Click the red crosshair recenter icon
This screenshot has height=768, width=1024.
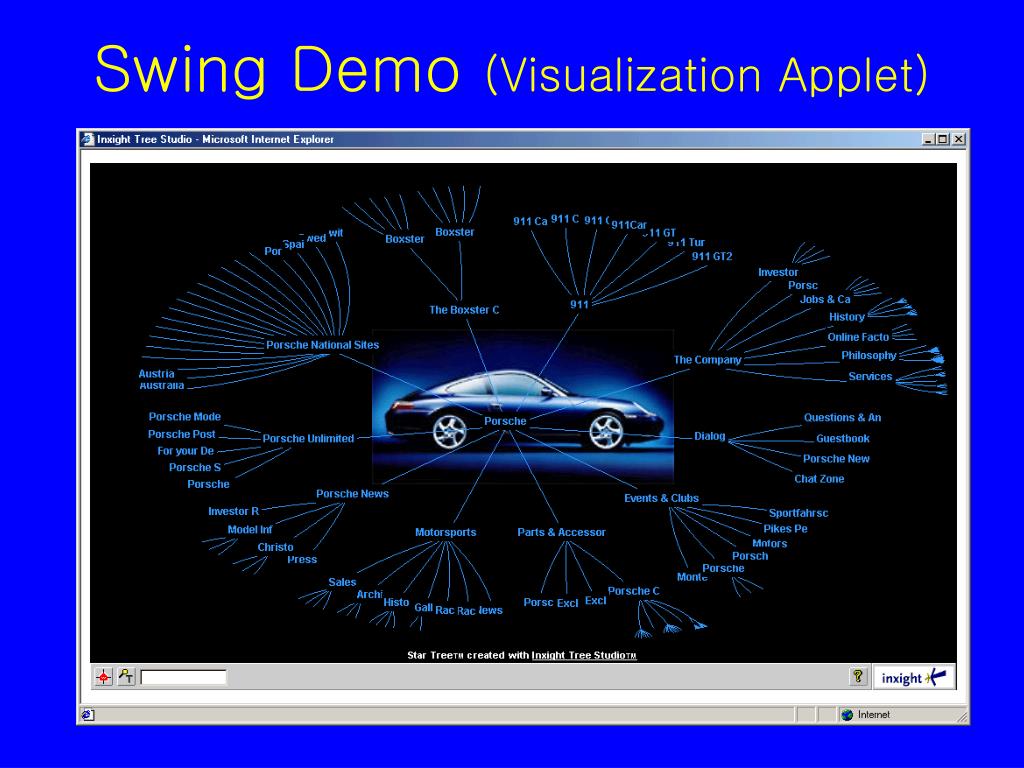point(103,677)
